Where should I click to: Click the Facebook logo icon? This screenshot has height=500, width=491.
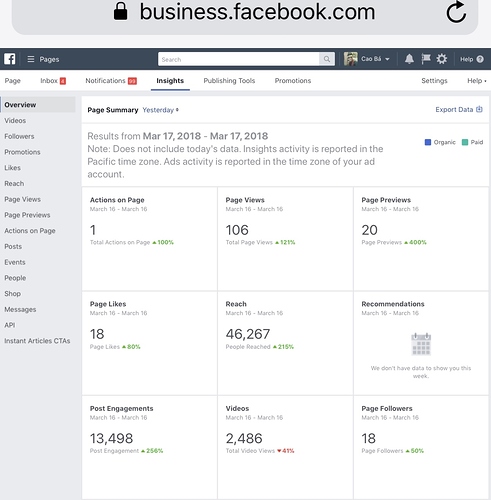[10, 59]
